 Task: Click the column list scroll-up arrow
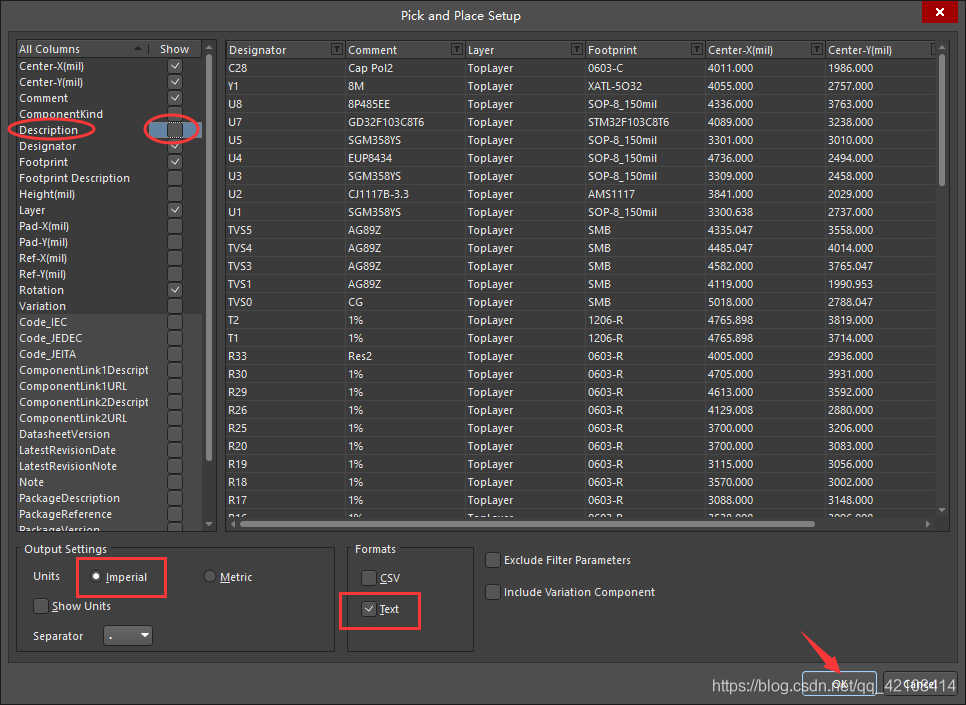coord(209,47)
